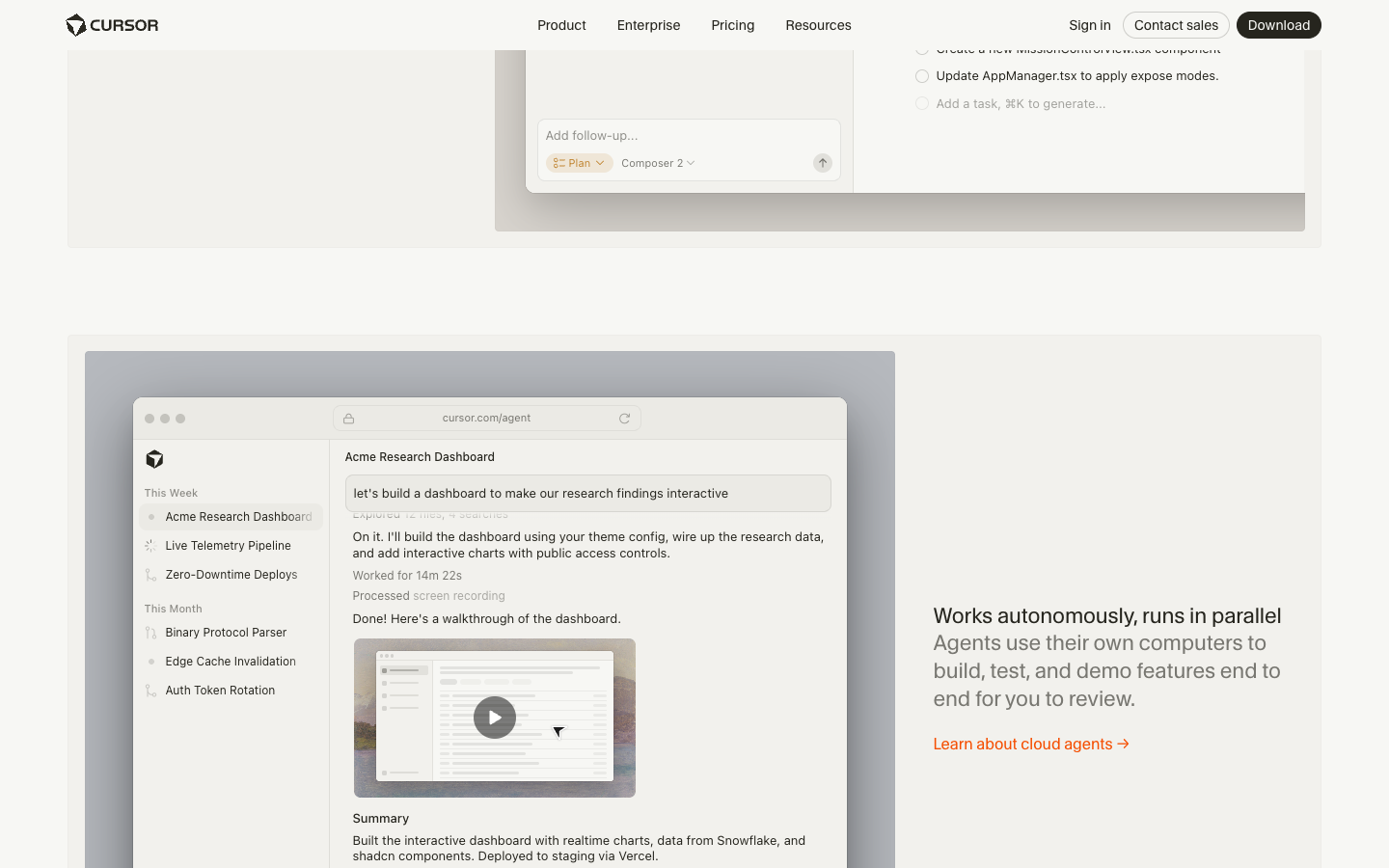Open the Enterprise menu item
Image resolution: width=1389 pixels, height=868 pixels.
click(648, 25)
